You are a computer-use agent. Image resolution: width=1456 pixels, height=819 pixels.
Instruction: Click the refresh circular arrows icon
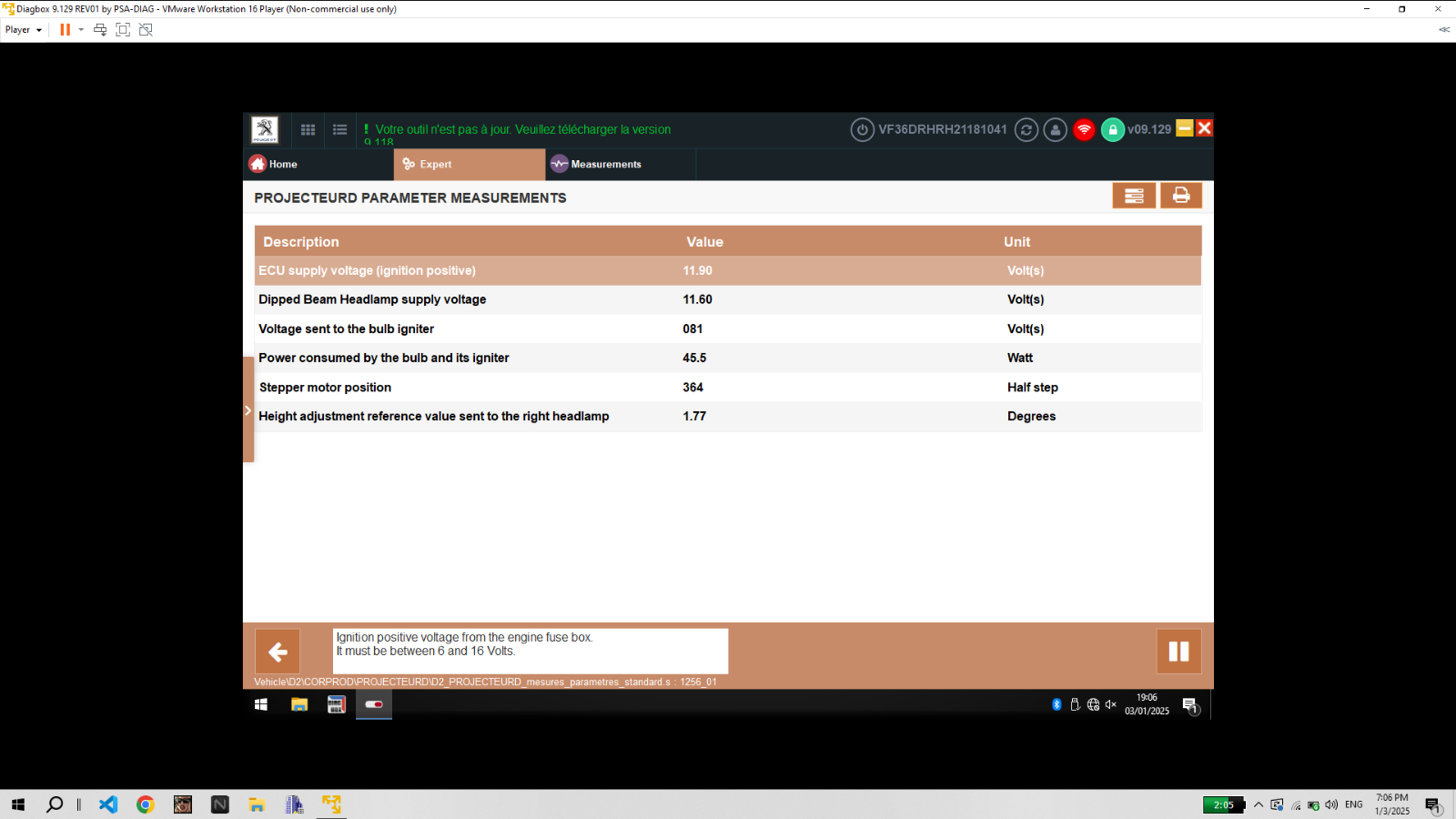pos(1026,129)
